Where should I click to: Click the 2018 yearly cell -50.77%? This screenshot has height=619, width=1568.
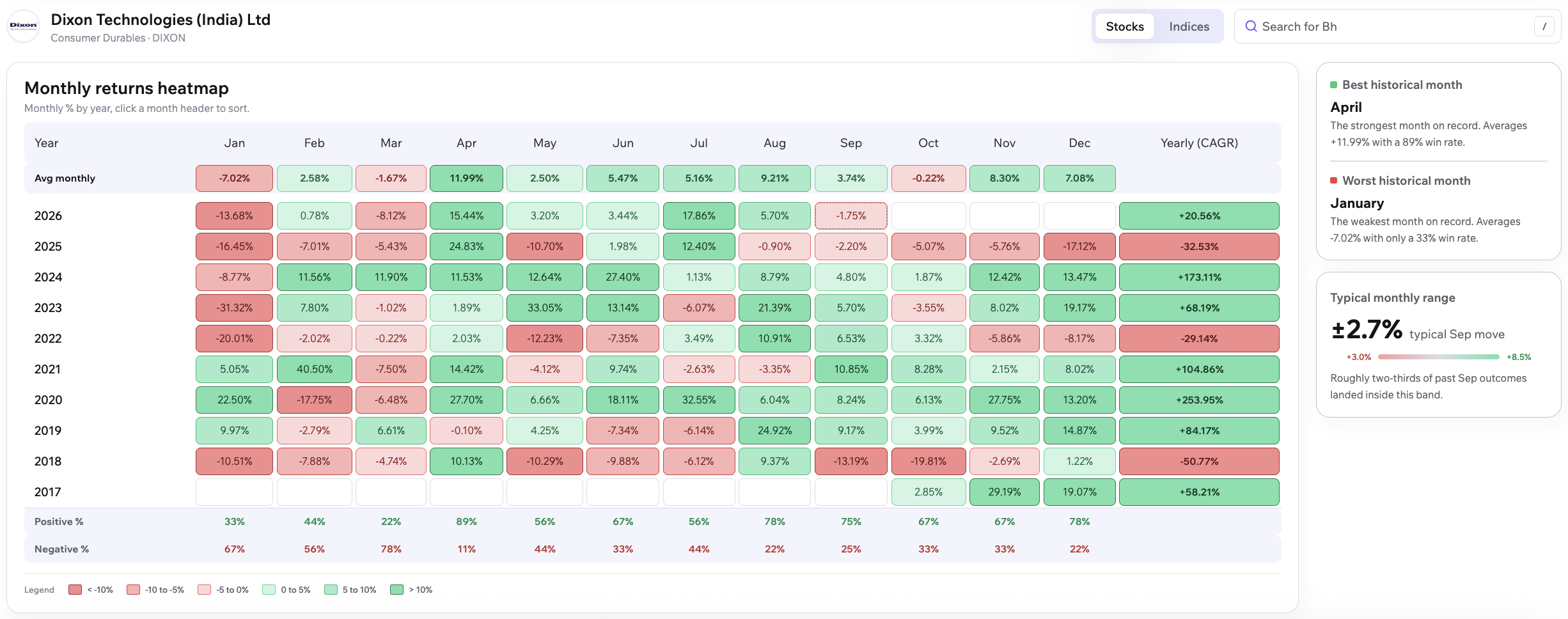1199,461
